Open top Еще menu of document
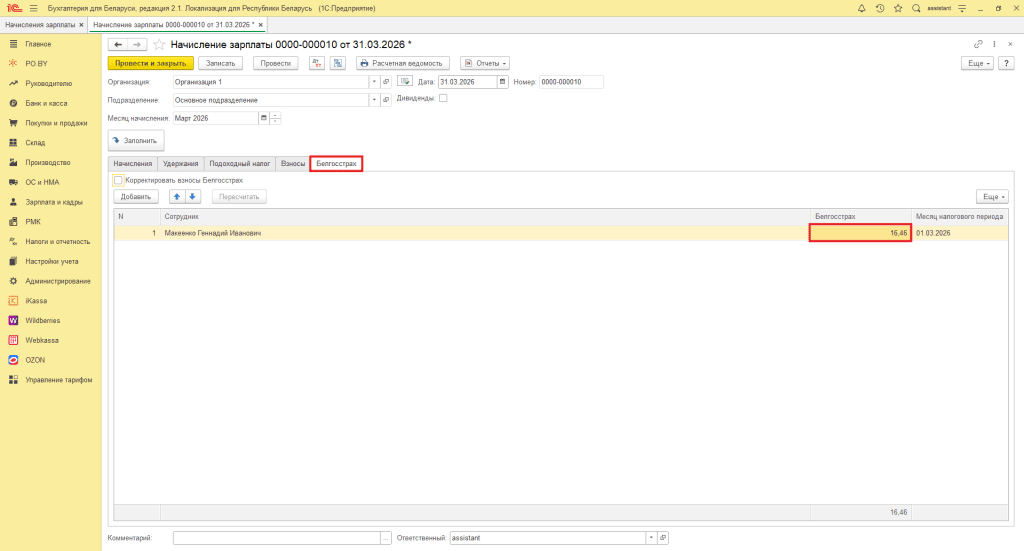Viewport: 1024px width, 551px height. [x=978, y=63]
